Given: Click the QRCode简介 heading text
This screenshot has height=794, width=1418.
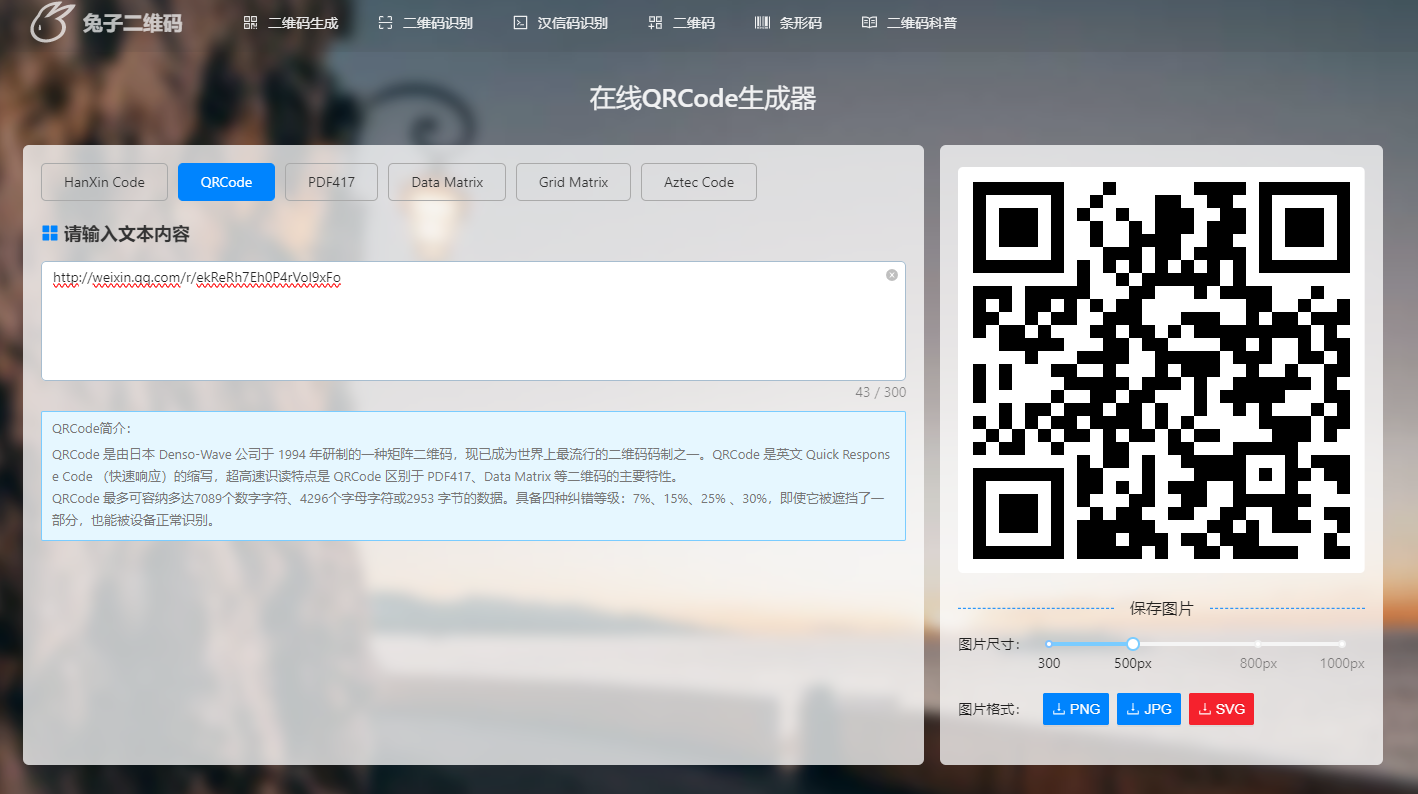Looking at the screenshot, I should click(x=92, y=429).
